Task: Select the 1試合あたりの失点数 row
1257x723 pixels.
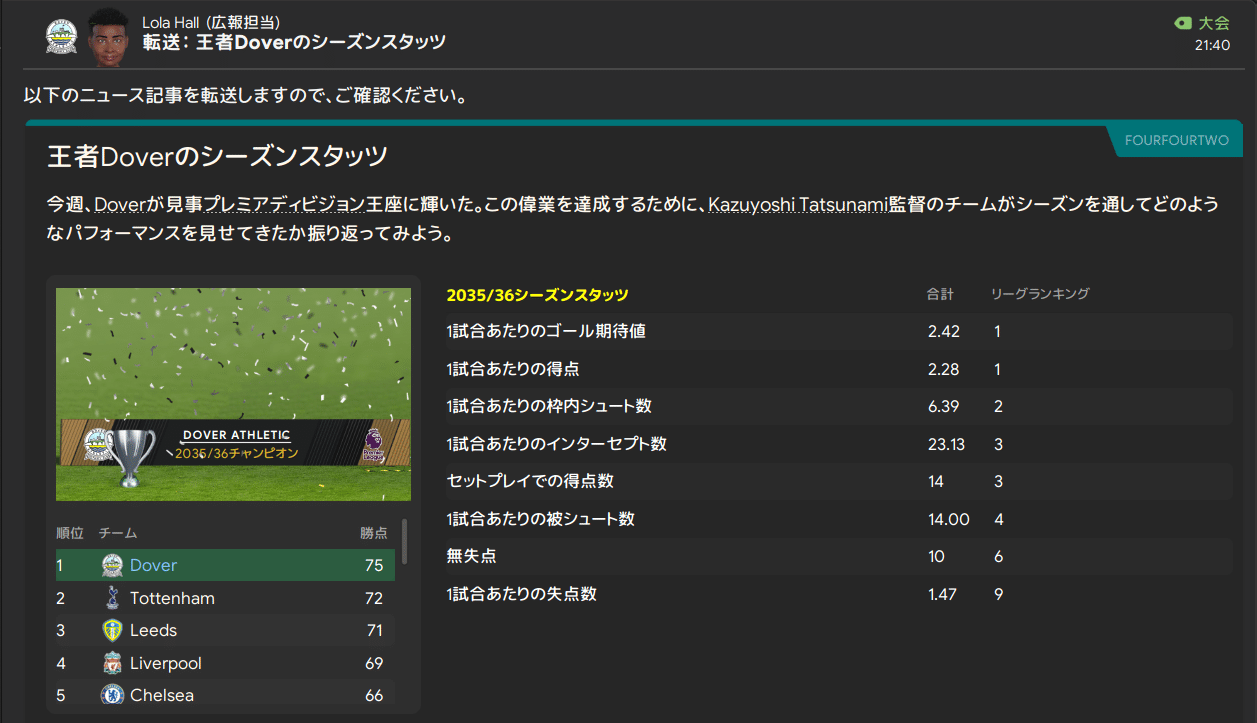Action: 838,594
